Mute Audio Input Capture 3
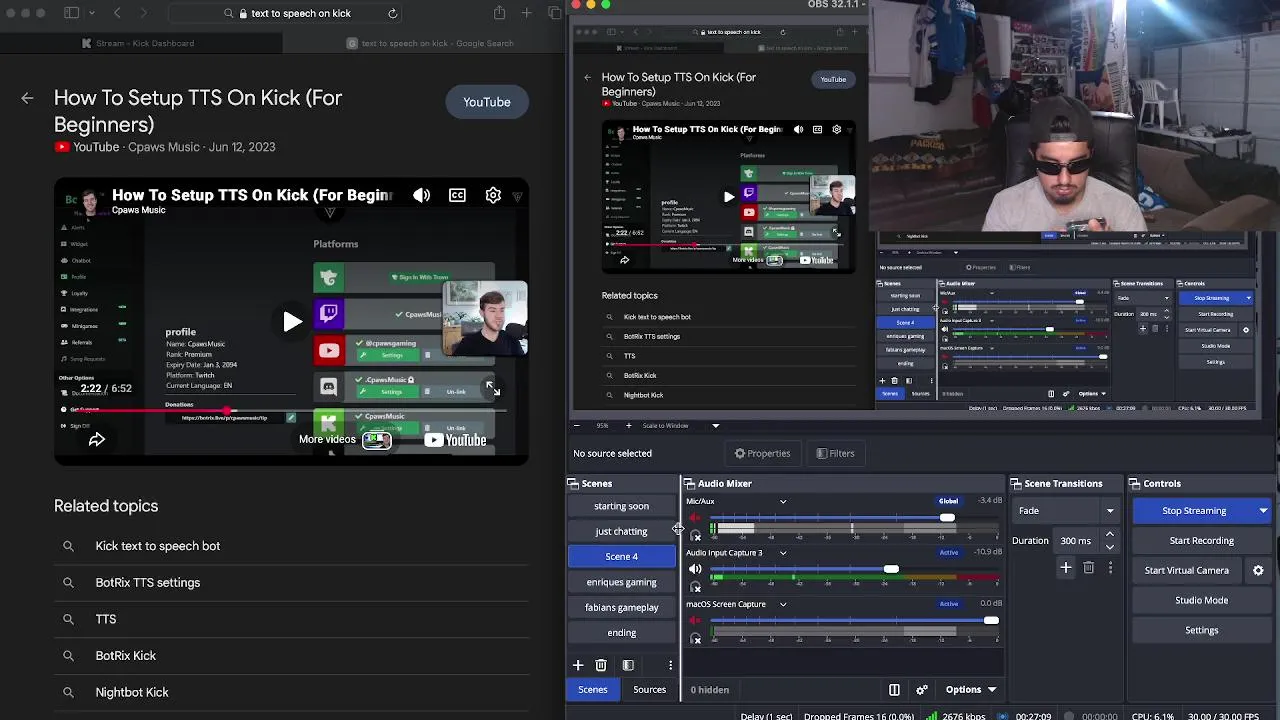This screenshot has width=1280, height=720. click(695, 569)
